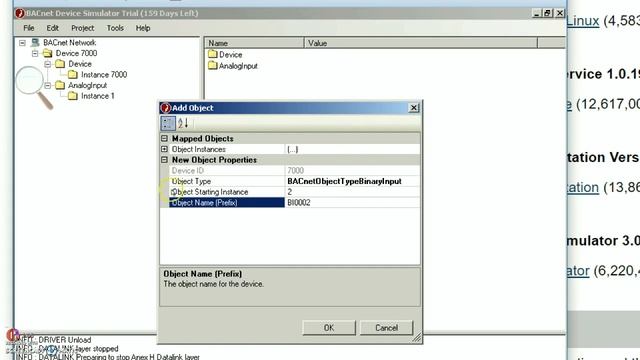
Task: Open the File menu
Action: 29,28
